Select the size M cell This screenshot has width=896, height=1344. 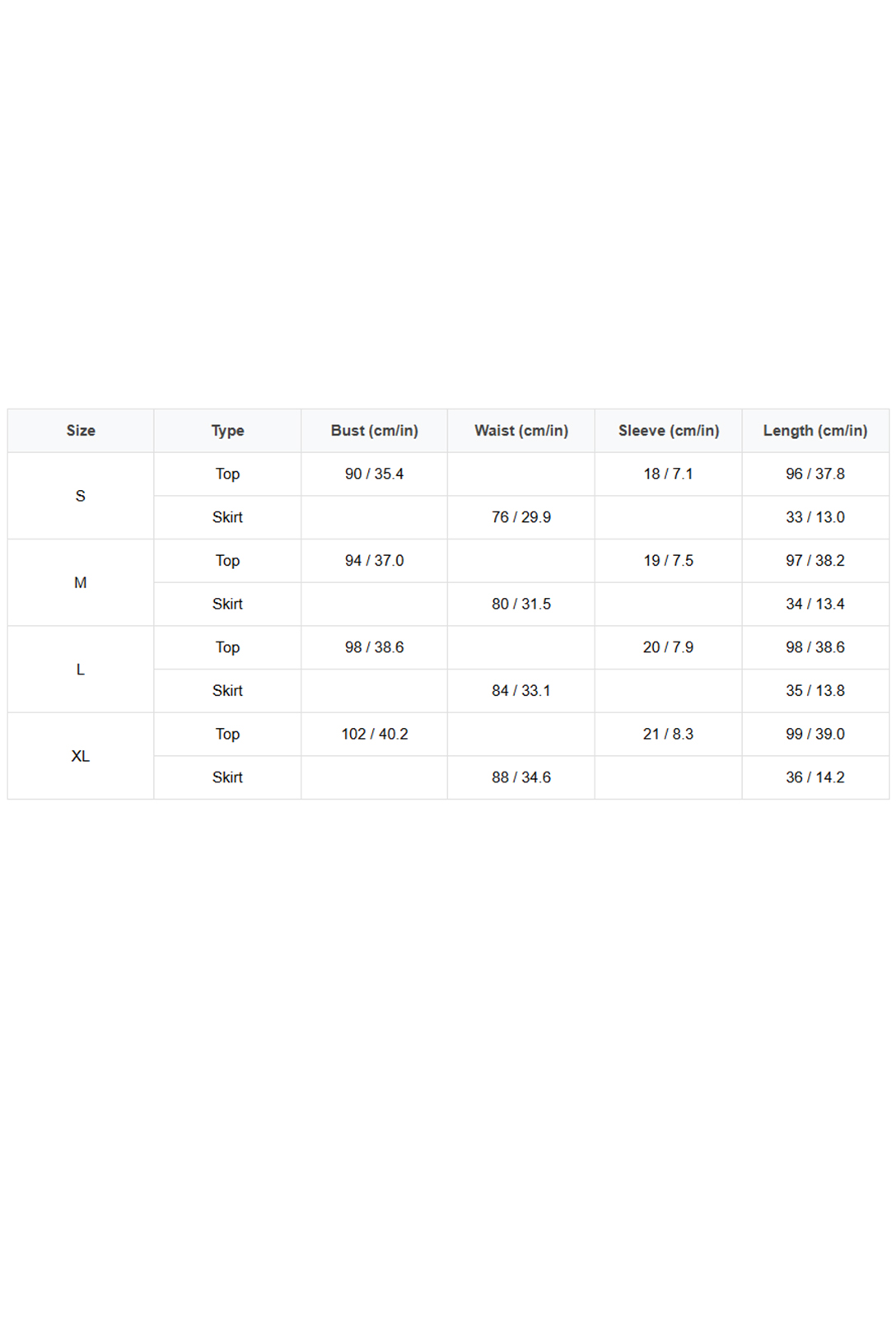[x=81, y=583]
